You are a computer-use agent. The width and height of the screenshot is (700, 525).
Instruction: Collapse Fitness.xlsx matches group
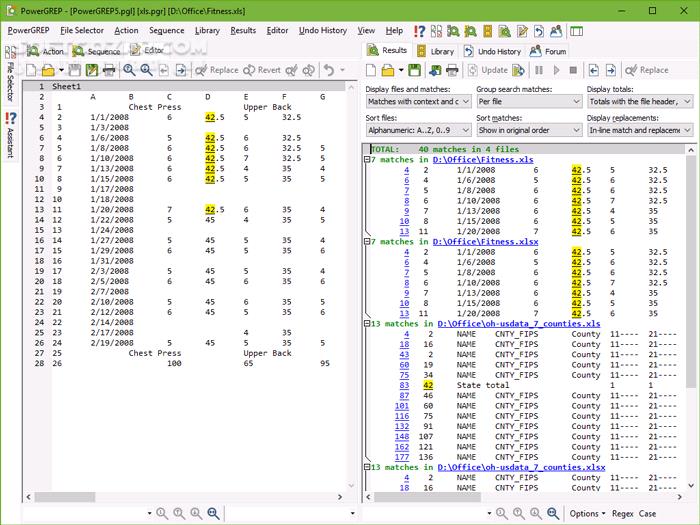click(367, 242)
